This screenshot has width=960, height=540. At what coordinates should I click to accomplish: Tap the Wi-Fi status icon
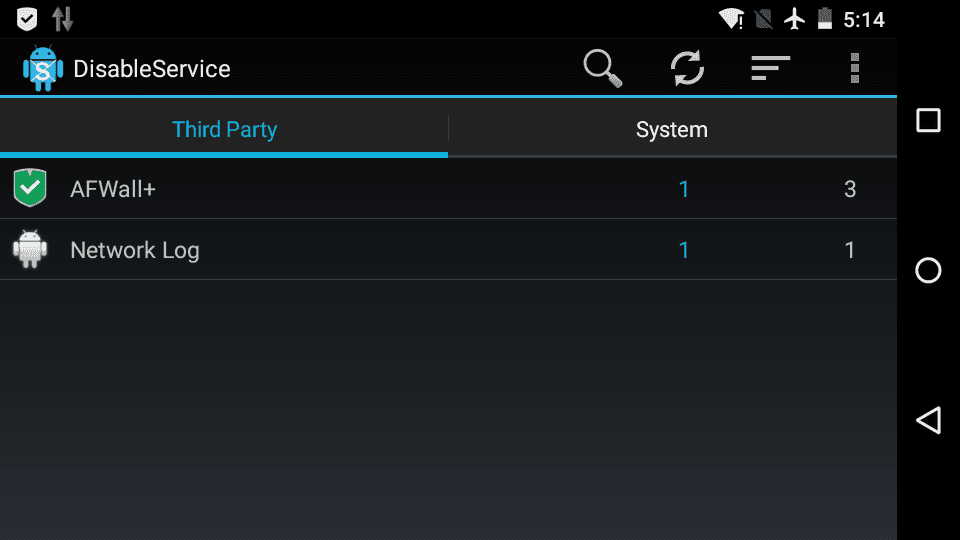point(731,19)
